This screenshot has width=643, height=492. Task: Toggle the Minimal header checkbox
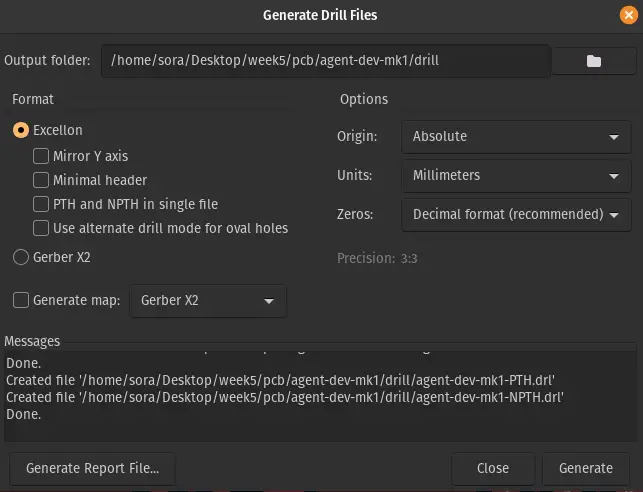click(41, 180)
